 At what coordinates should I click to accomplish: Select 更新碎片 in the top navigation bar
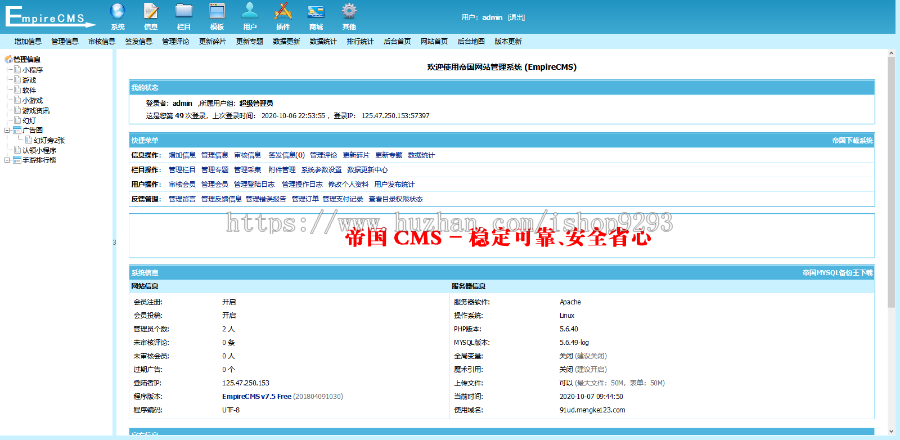tap(212, 41)
